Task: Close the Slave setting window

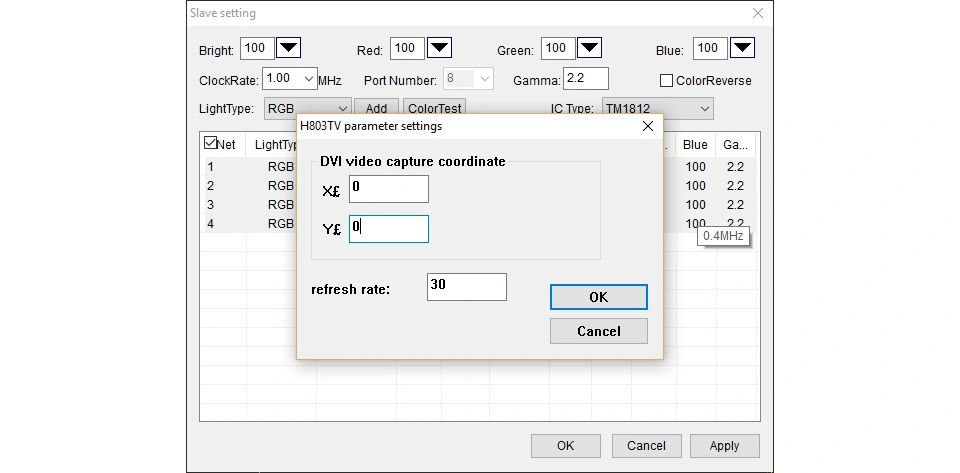Action: (x=758, y=13)
